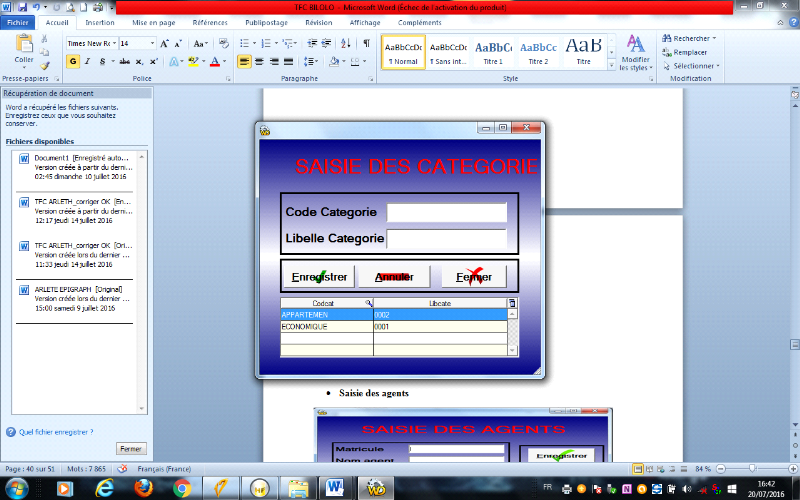Set alignment to right
Image resolution: width=800 pixels, height=500 pixels.
tap(274, 62)
